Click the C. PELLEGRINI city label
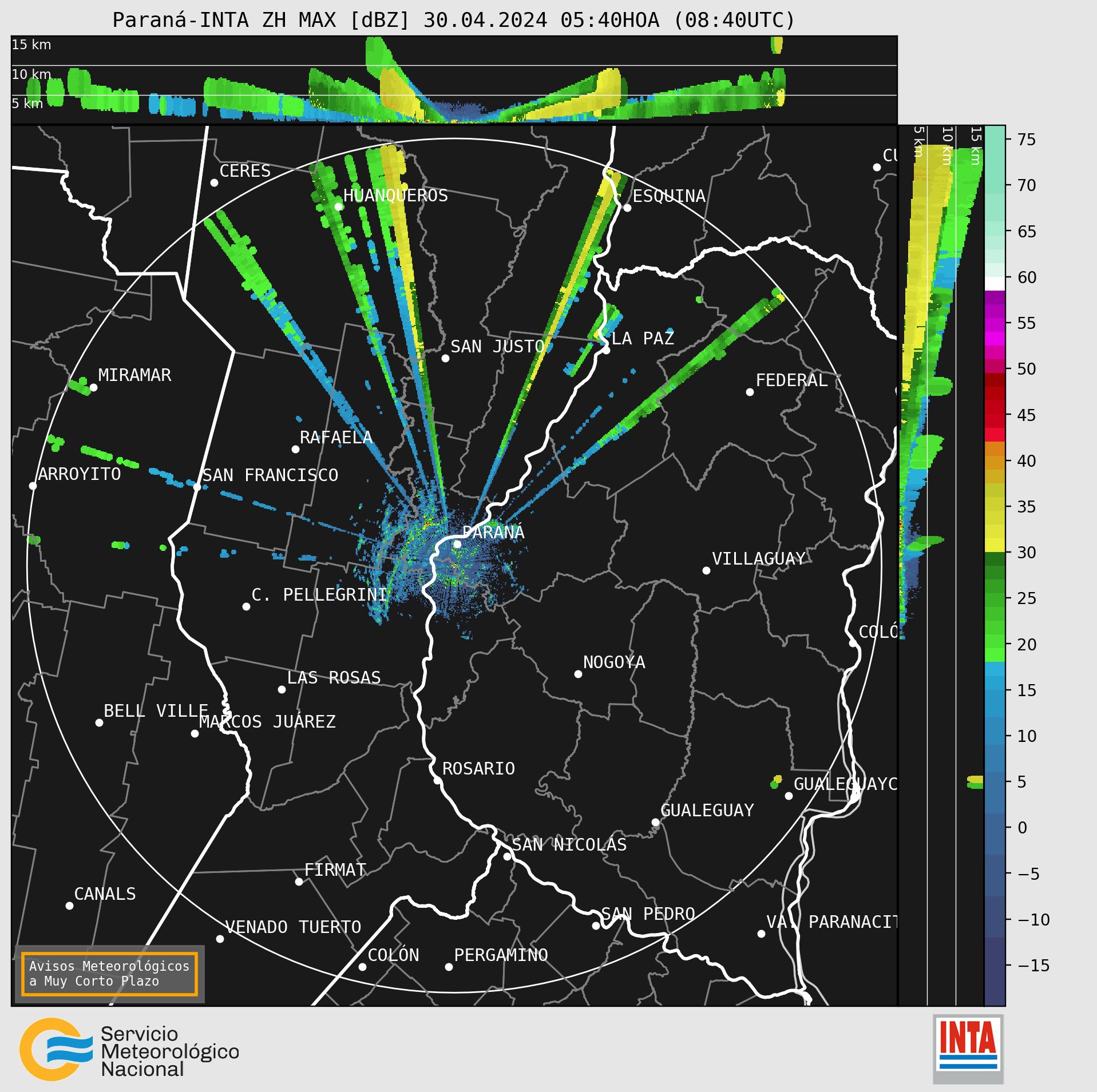The height and width of the screenshot is (1092, 1097). 320,595
